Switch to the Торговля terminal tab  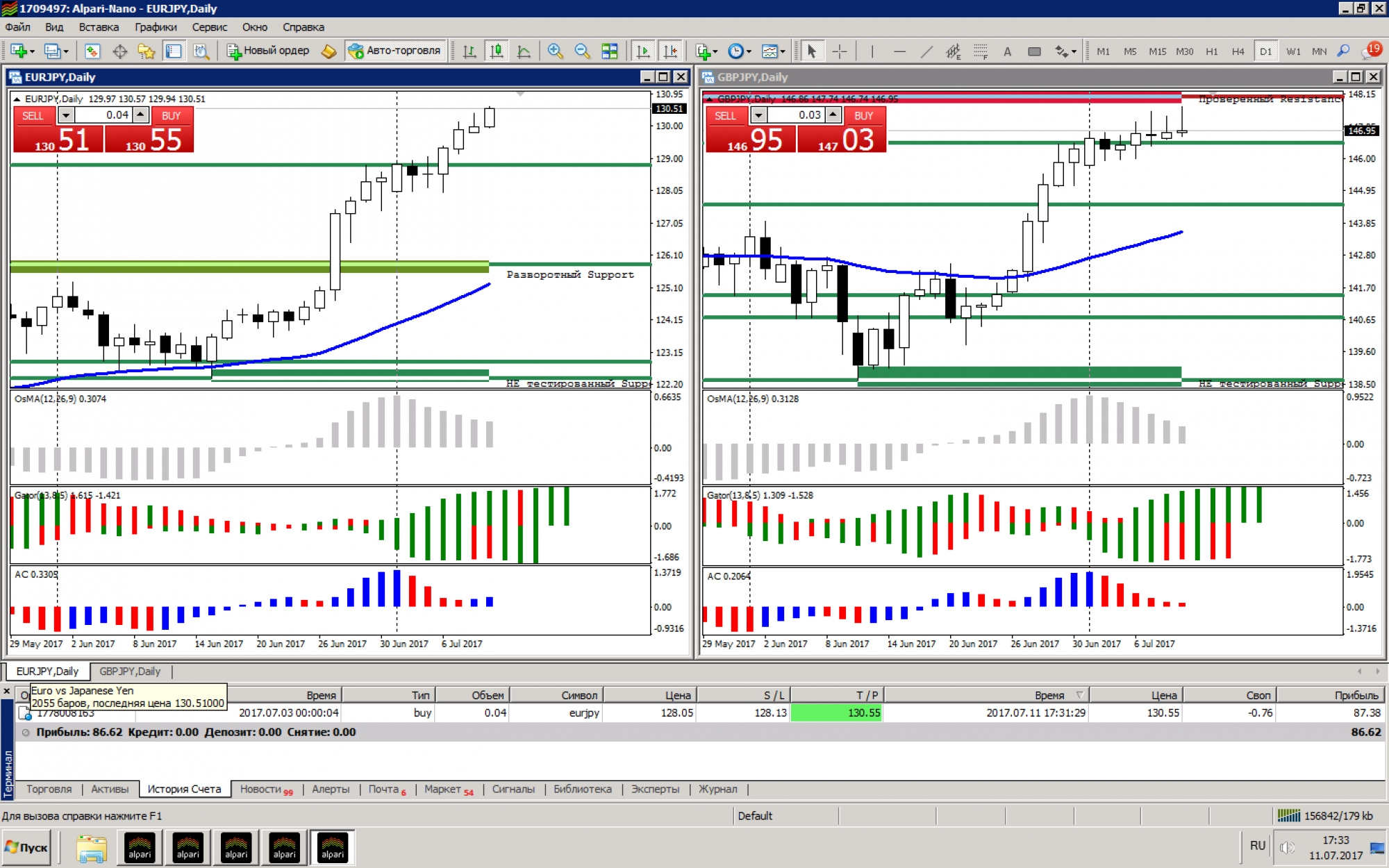coord(49,789)
